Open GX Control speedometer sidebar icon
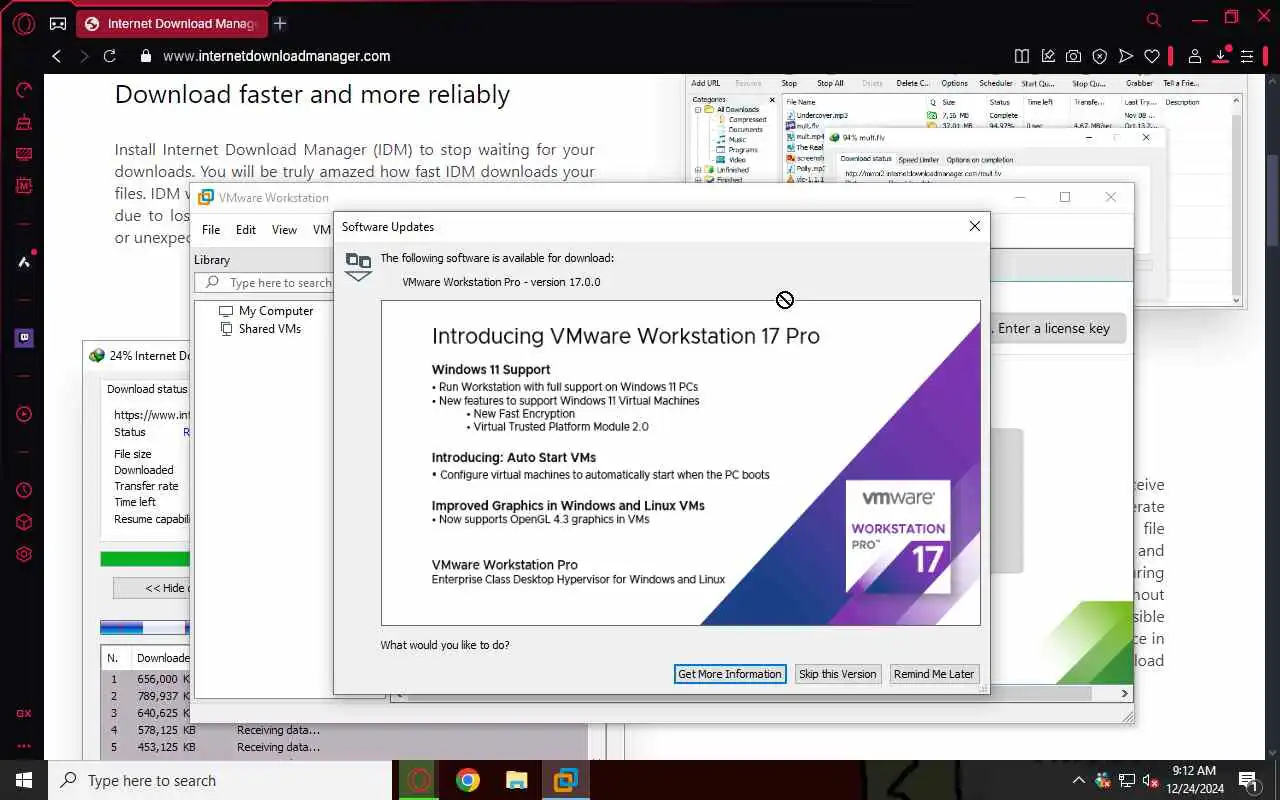The height and width of the screenshot is (800, 1280). click(x=24, y=90)
